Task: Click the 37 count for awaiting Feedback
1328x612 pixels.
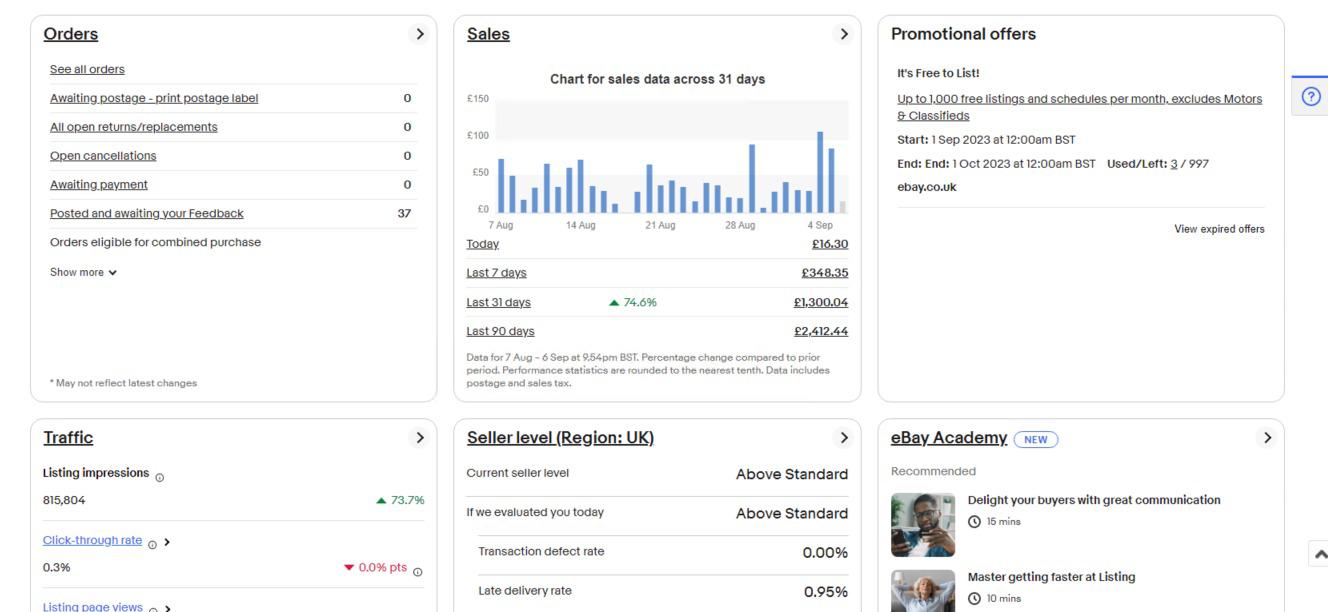Action: coord(404,213)
